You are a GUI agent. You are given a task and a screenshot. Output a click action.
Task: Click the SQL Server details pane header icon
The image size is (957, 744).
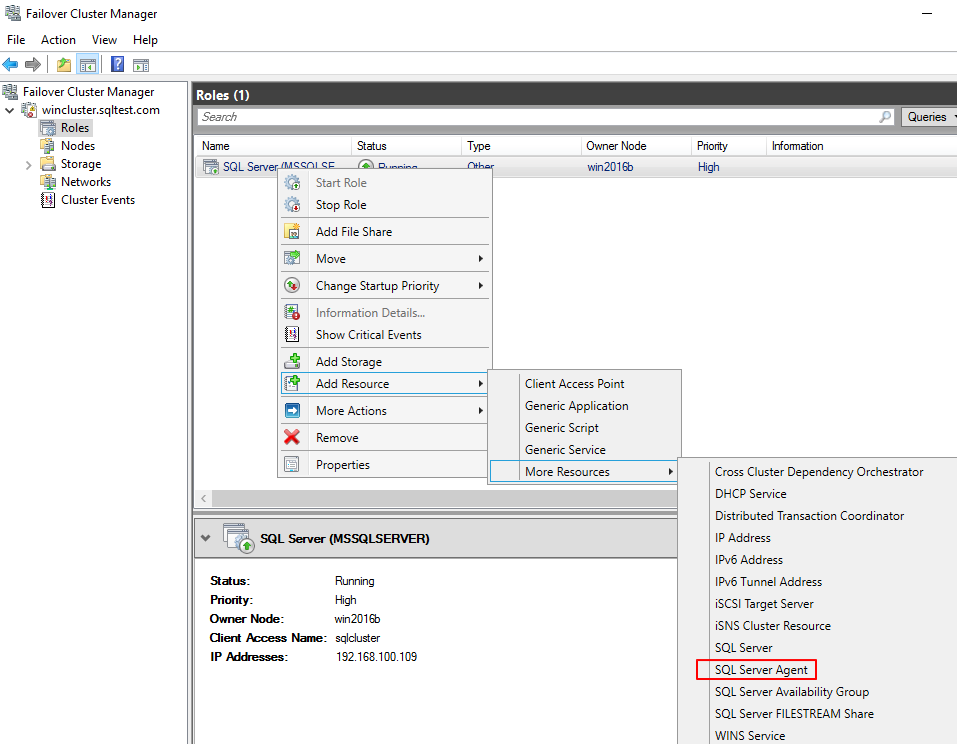coord(238,538)
